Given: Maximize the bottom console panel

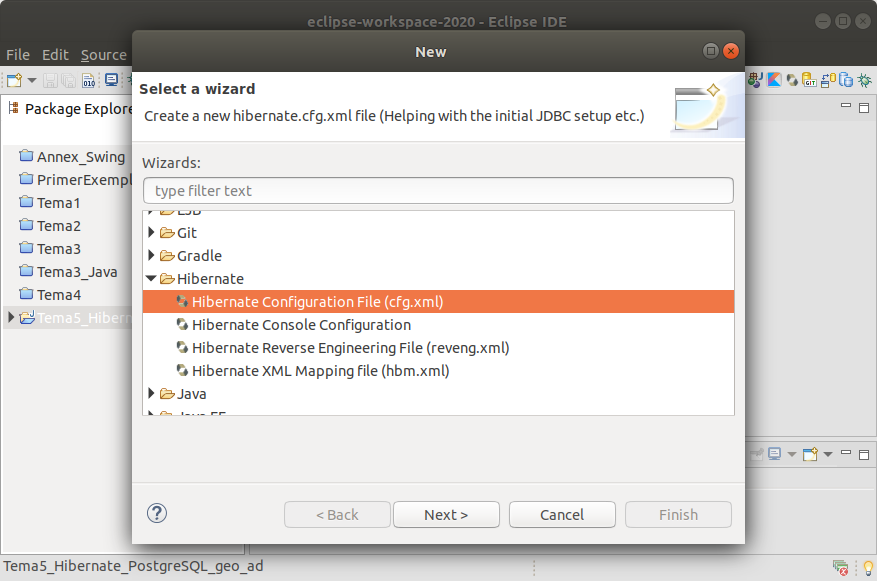Looking at the screenshot, I should (864, 455).
